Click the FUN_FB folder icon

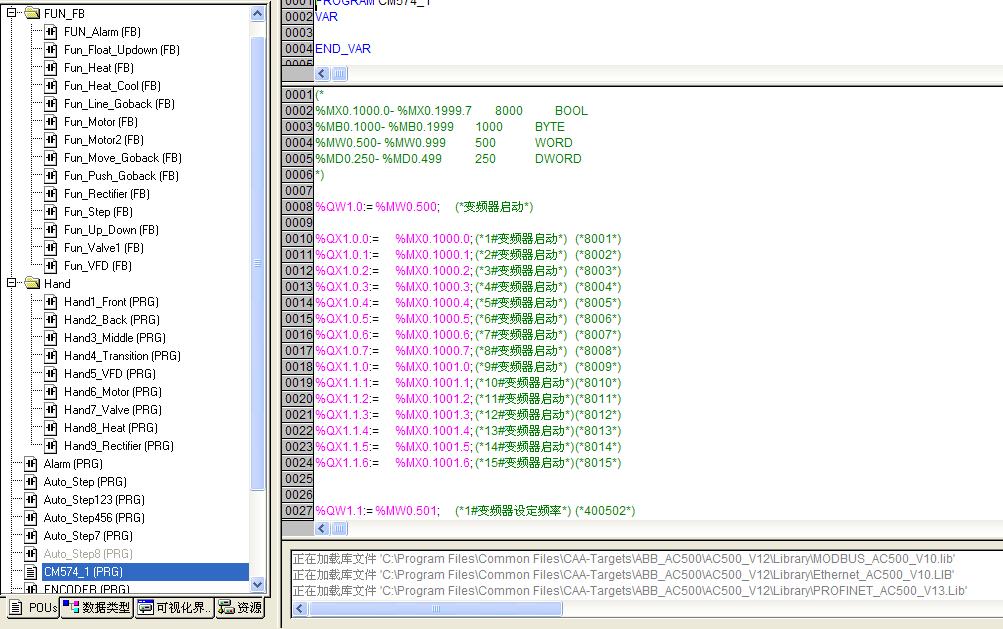click(x=31, y=14)
